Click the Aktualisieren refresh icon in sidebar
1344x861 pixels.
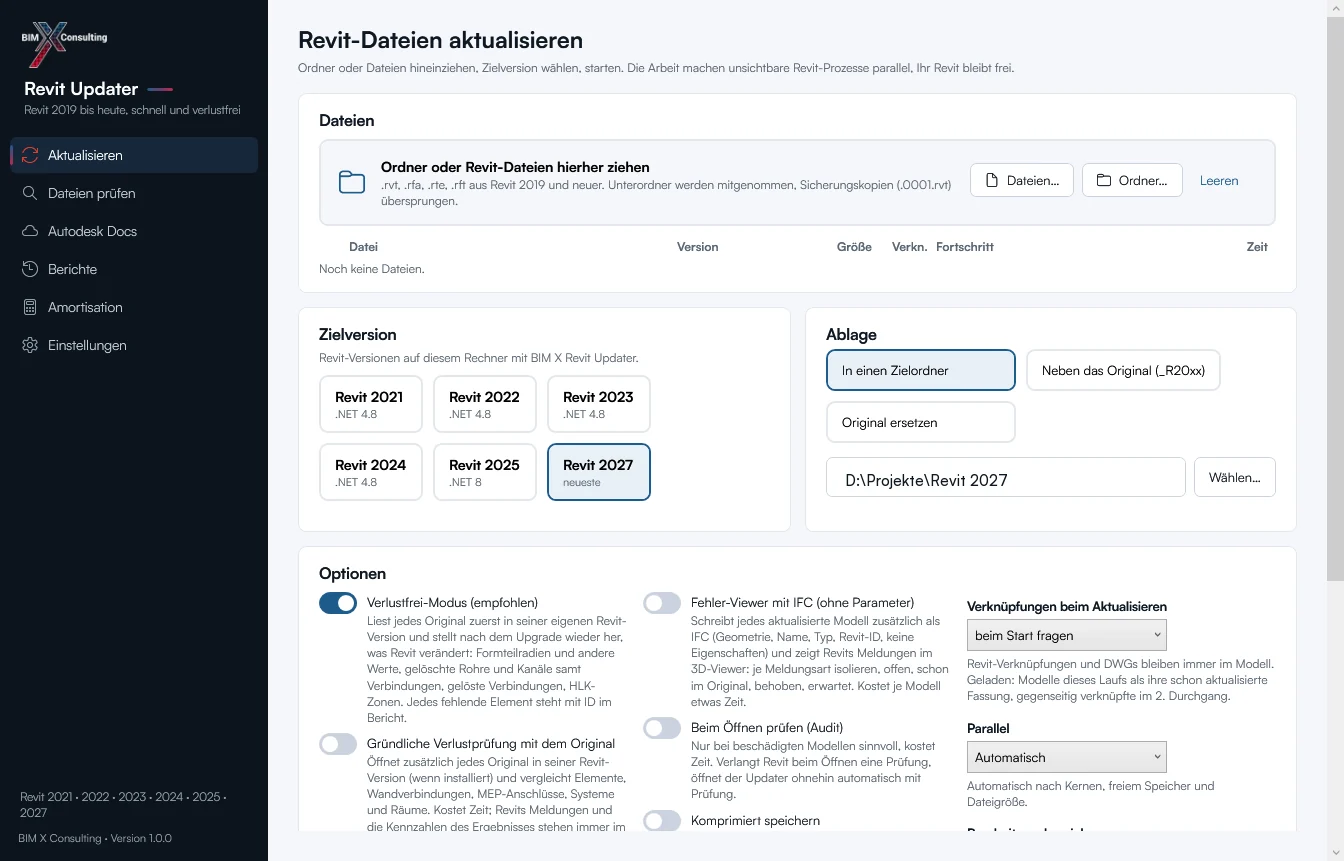tap(30, 155)
